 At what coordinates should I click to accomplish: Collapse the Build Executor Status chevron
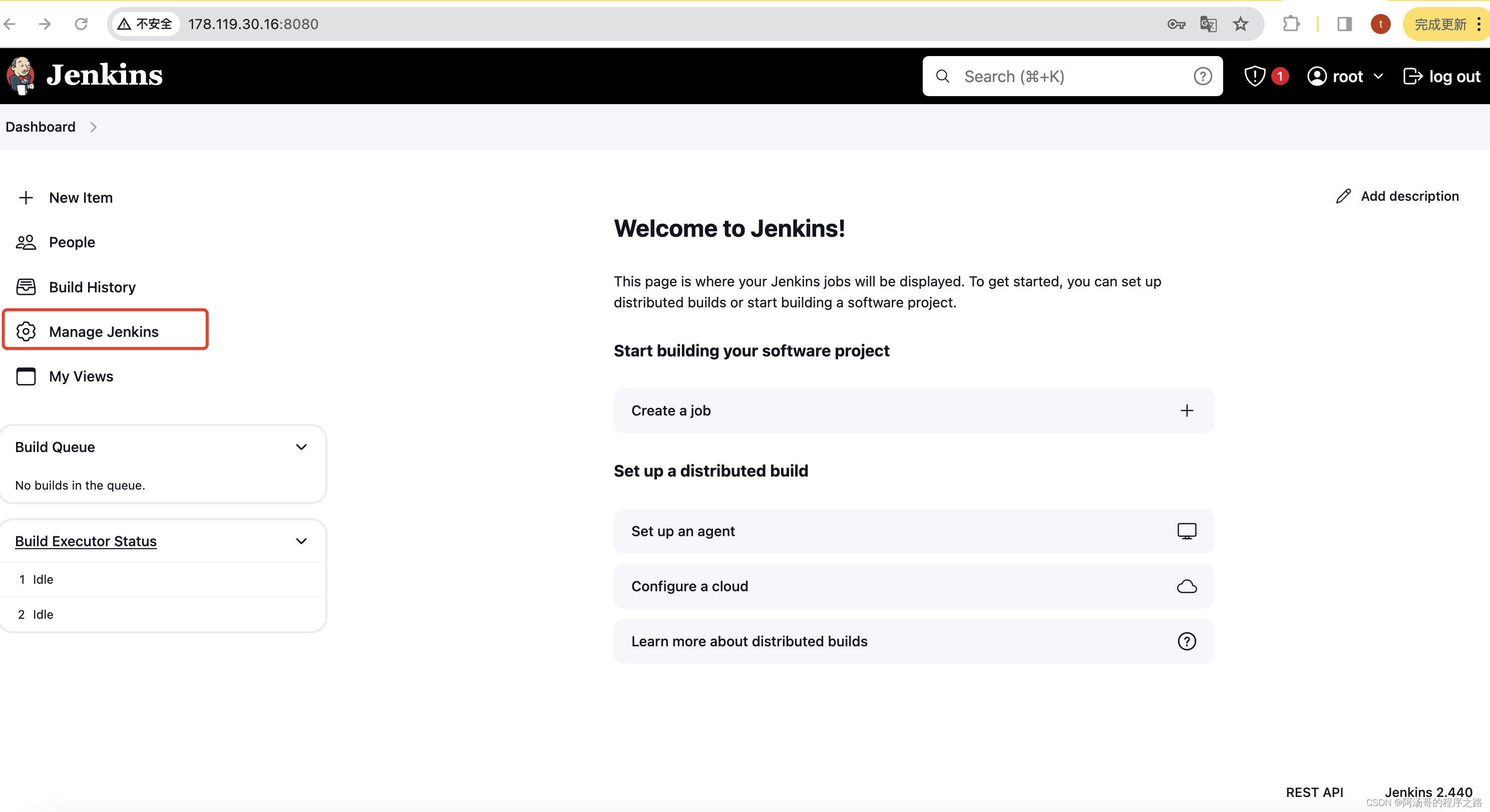(301, 541)
